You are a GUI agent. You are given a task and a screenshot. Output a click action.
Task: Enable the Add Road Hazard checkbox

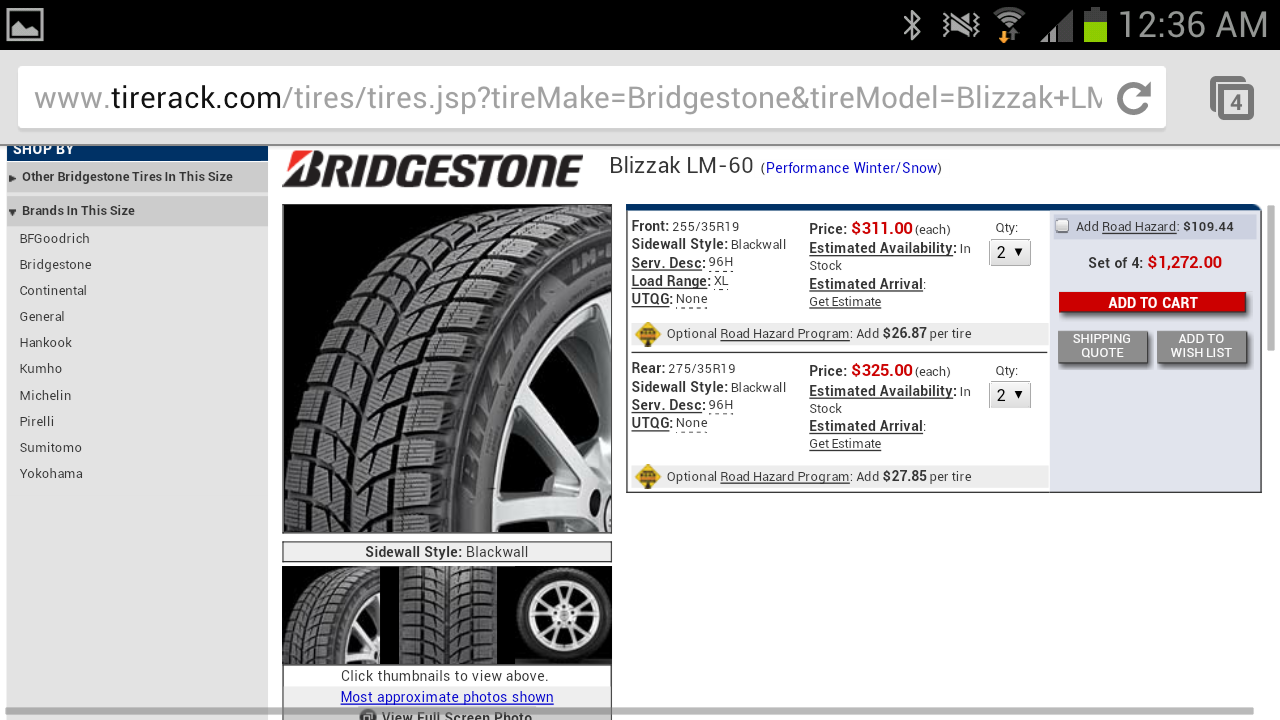1062,226
